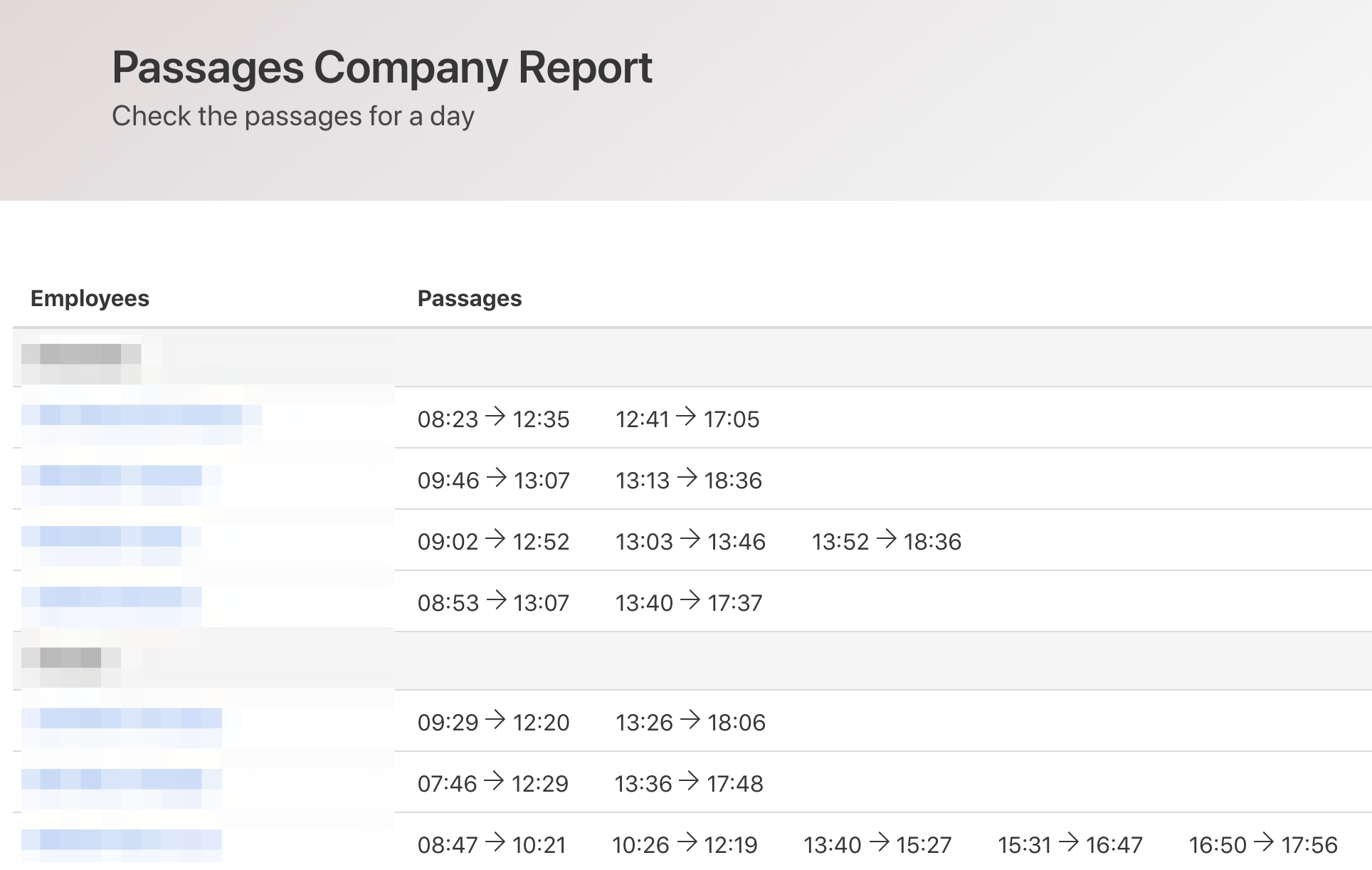Open the employee link in the 09:29 row
Image resolution: width=1372 pixels, height=870 pixels.
(x=121, y=719)
